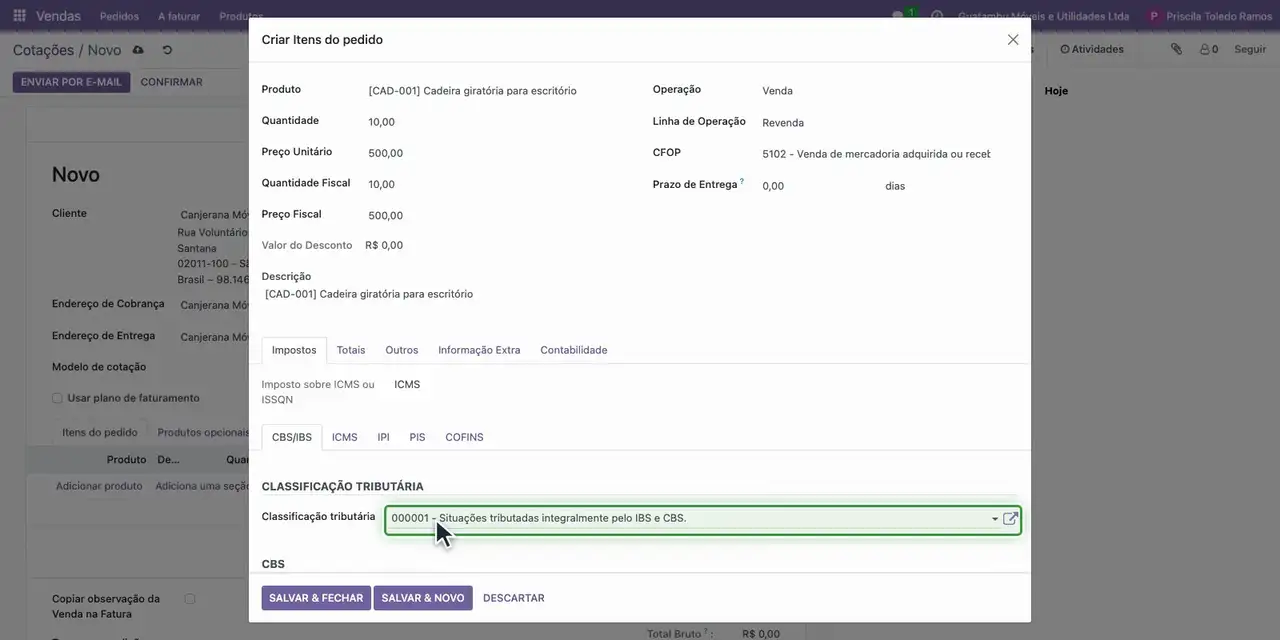
Task: Click the Prazo de Entrega value field
Action: tap(818, 186)
